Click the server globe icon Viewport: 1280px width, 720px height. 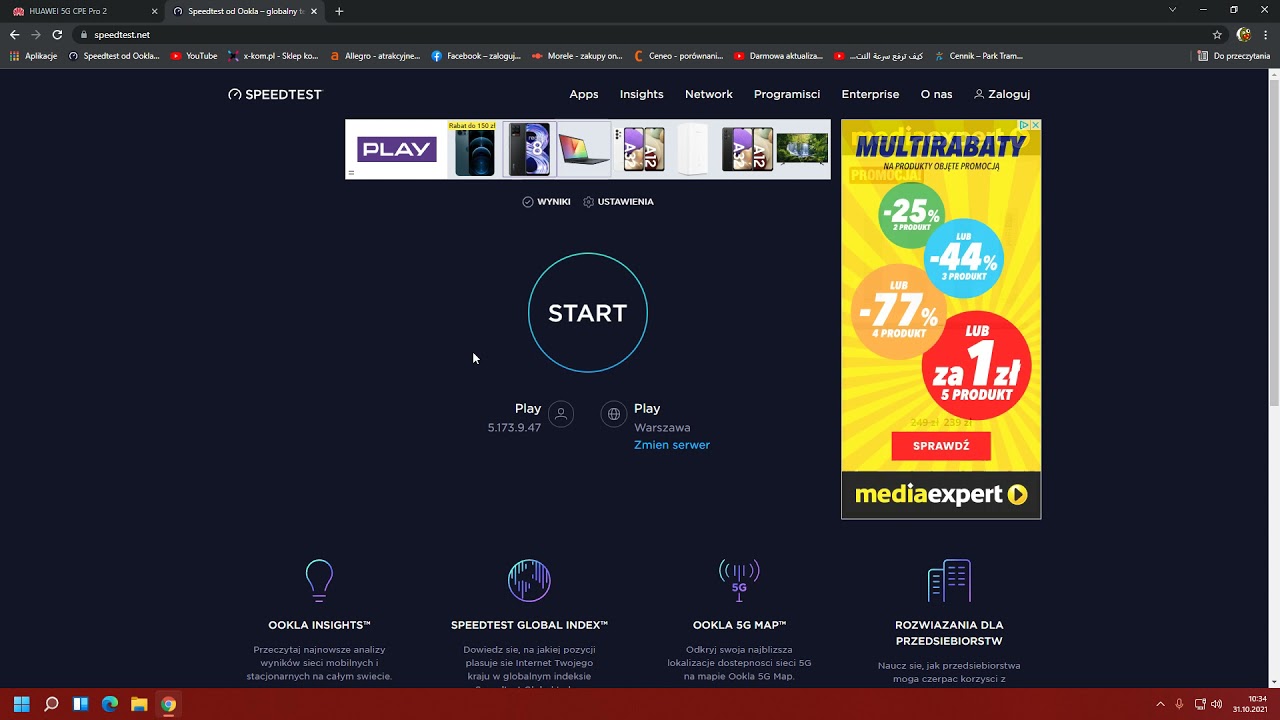pyautogui.click(x=614, y=414)
